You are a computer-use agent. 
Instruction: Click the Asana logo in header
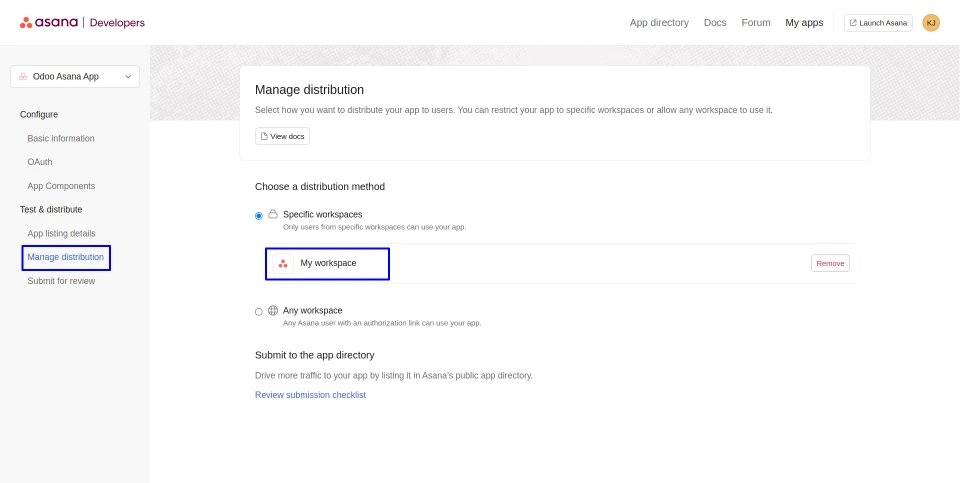pos(49,22)
